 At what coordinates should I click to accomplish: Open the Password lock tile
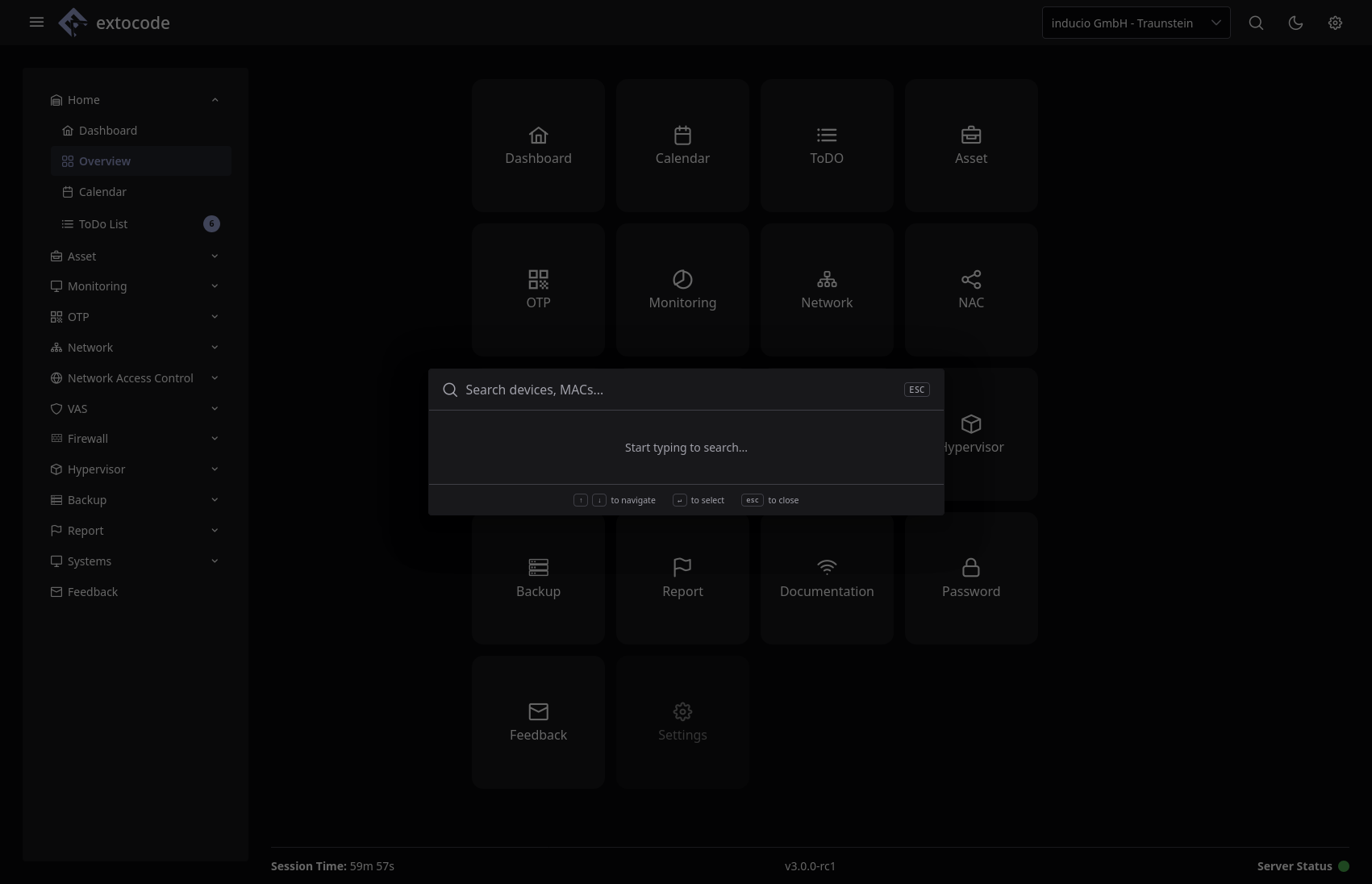pos(970,578)
